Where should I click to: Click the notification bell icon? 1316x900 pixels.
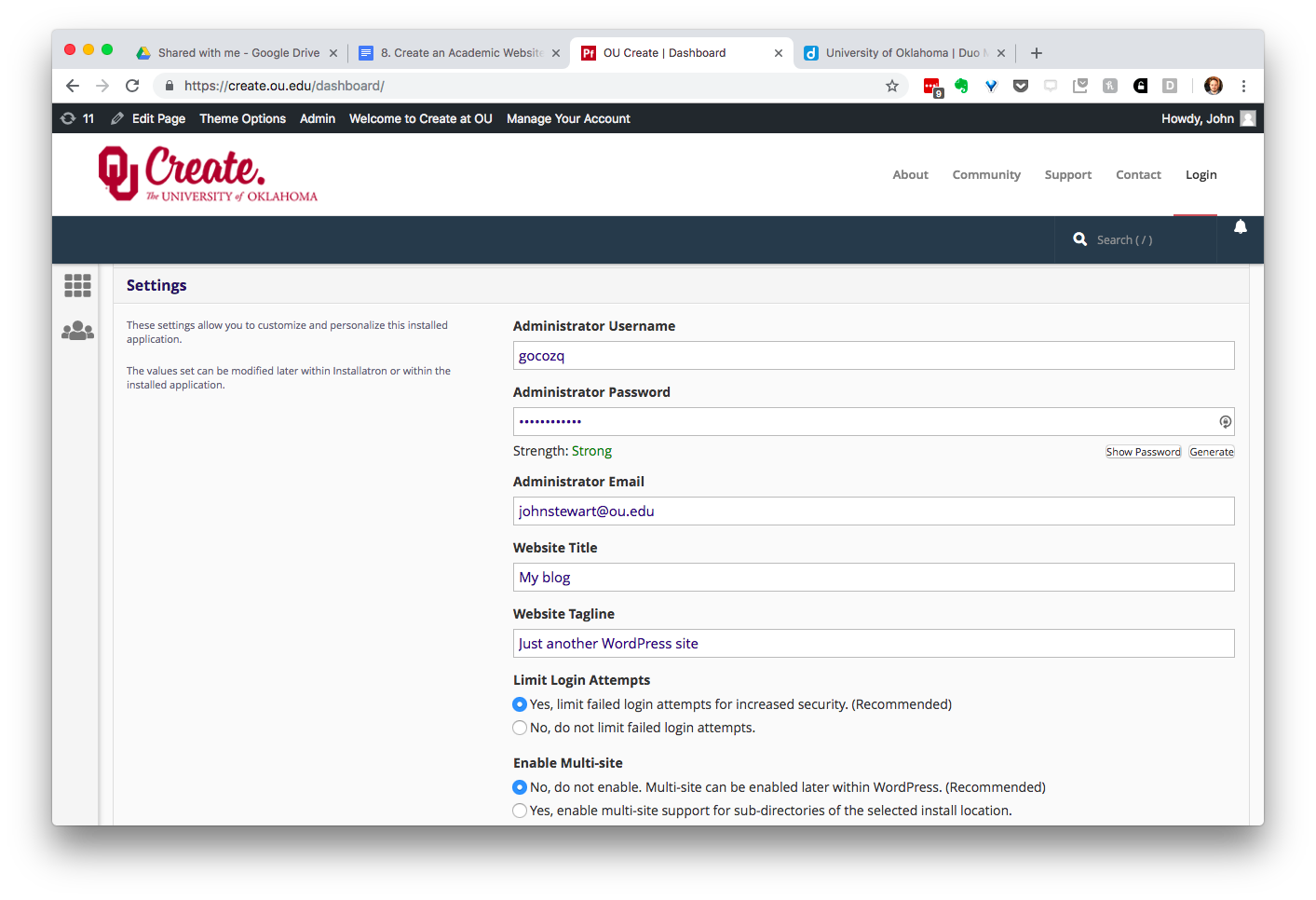(x=1240, y=226)
